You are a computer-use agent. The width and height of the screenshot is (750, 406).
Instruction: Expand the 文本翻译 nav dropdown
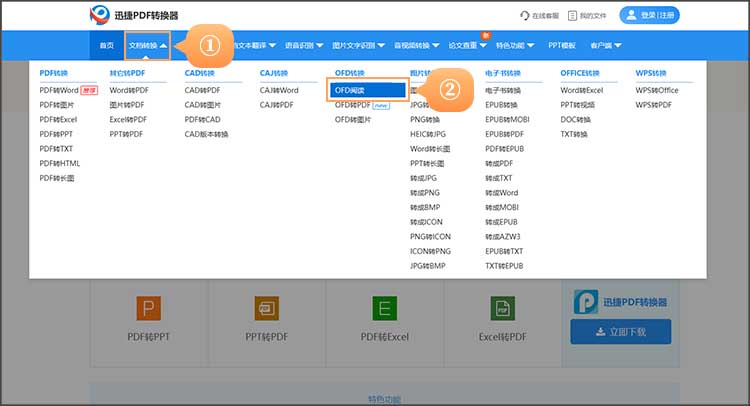point(254,45)
